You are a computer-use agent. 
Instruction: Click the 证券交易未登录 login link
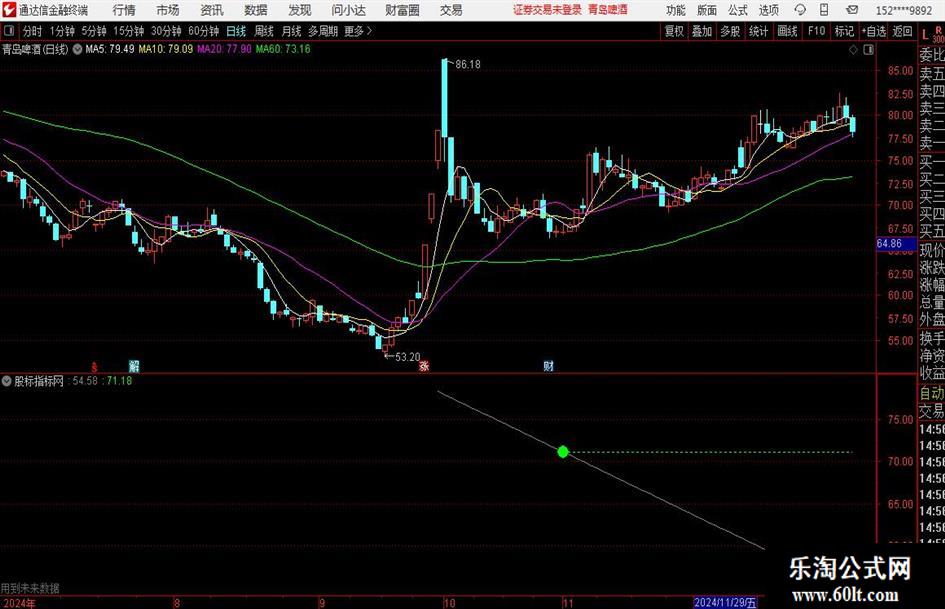click(x=547, y=10)
